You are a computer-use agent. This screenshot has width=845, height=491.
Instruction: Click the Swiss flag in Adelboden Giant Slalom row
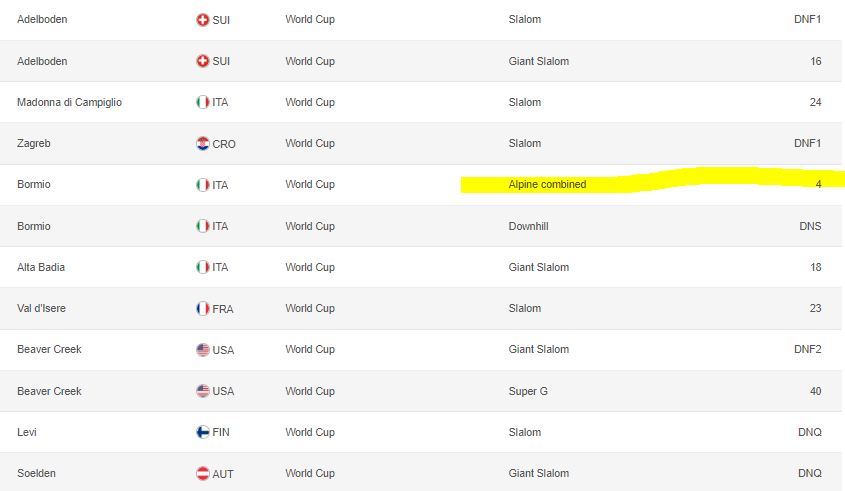click(x=203, y=61)
